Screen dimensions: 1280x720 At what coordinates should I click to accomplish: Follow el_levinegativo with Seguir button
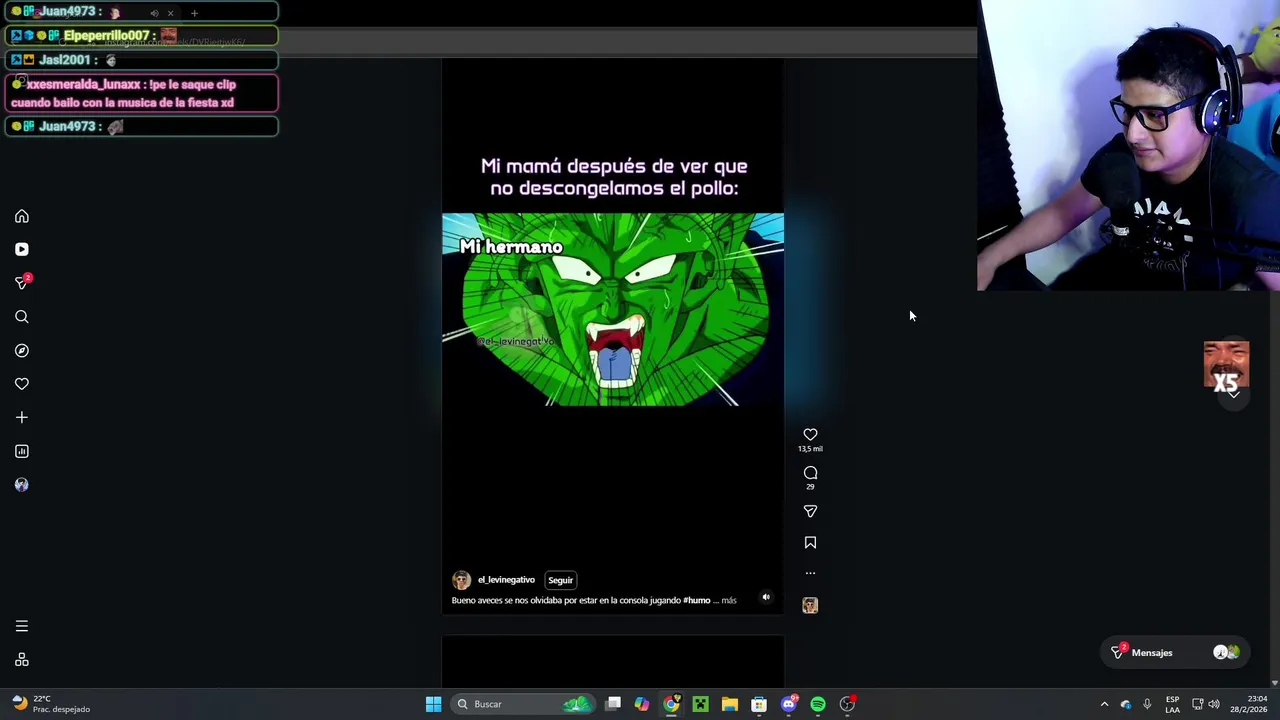[x=560, y=580]
